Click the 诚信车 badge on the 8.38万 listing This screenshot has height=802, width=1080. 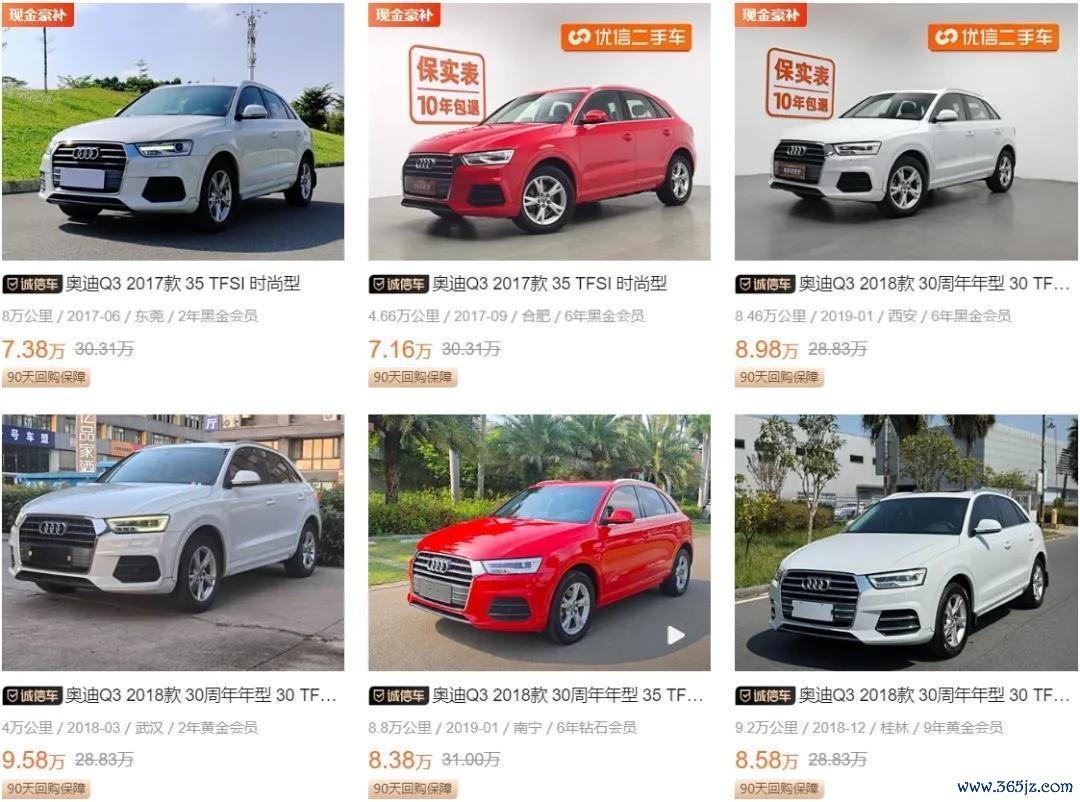point(399,696)
